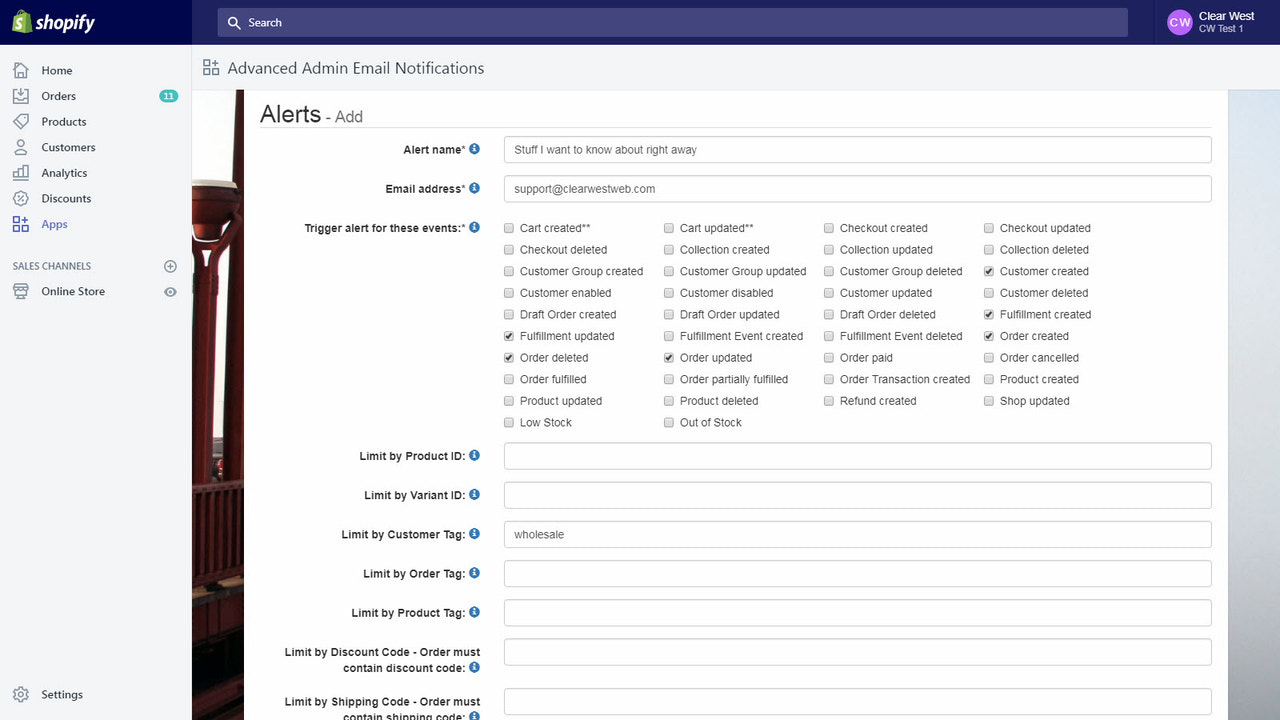Uncheck the Fulfillment updated event
This screenshot has height=720, width=1280.
click(508, 336)
